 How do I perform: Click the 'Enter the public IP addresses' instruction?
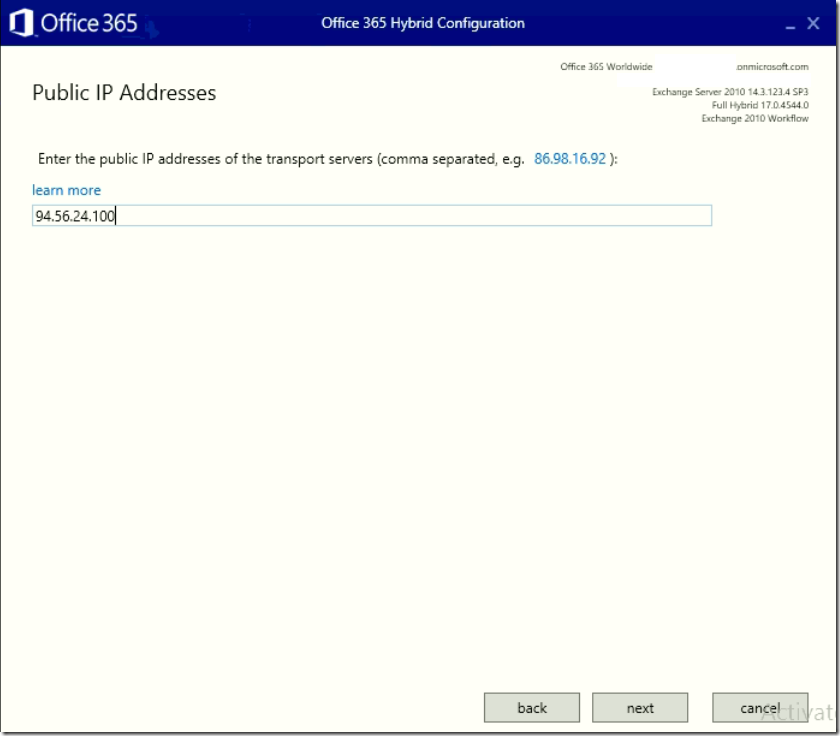click(x=327, y=159)
